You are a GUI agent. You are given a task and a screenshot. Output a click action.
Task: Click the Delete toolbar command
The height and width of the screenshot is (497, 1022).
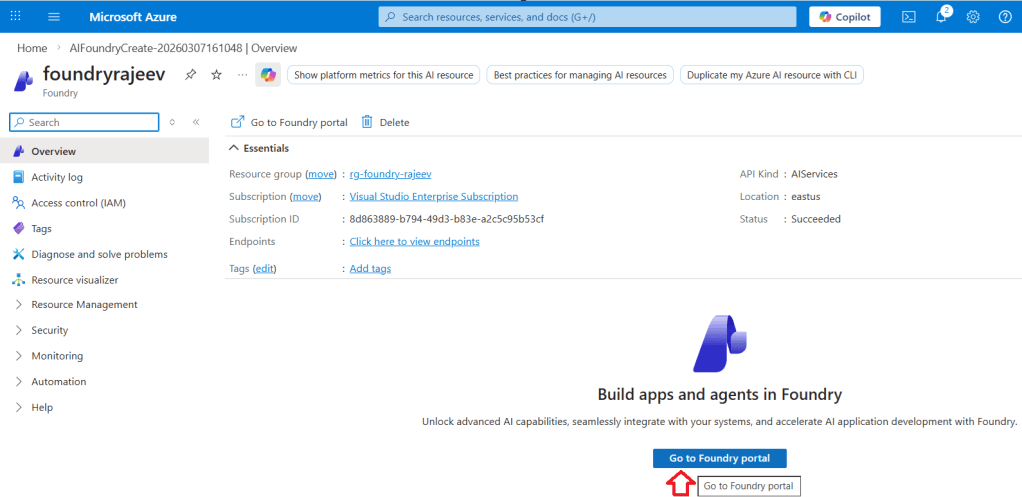(385, 122)
